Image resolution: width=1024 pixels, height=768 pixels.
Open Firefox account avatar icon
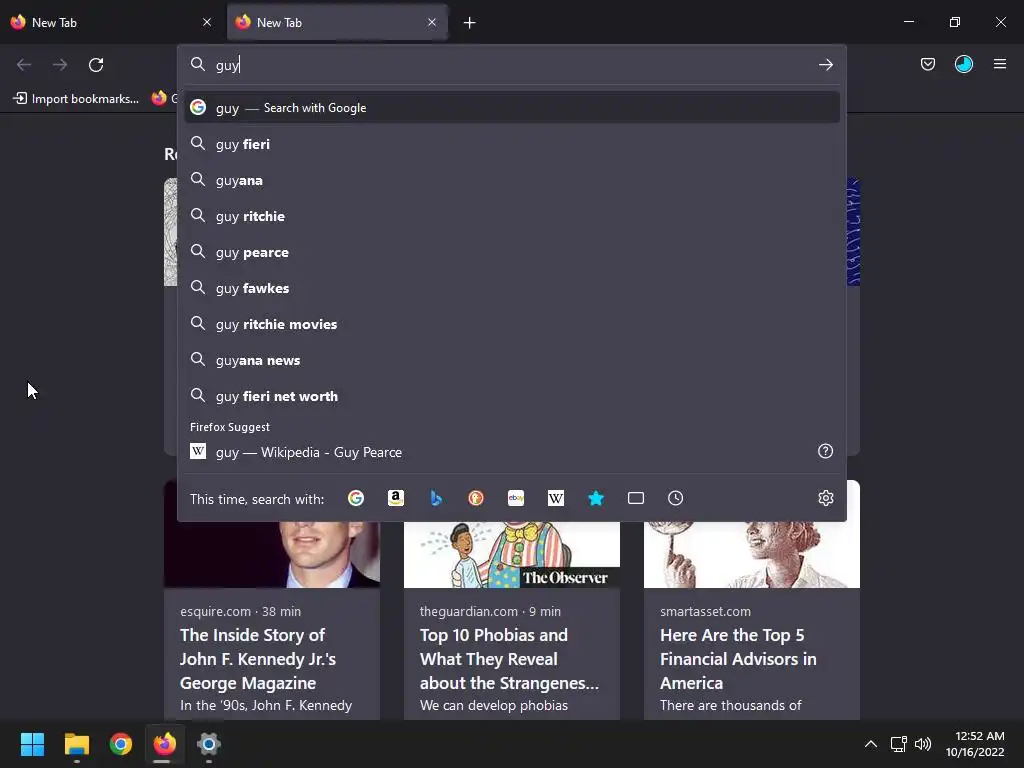(x=963, y=64)
